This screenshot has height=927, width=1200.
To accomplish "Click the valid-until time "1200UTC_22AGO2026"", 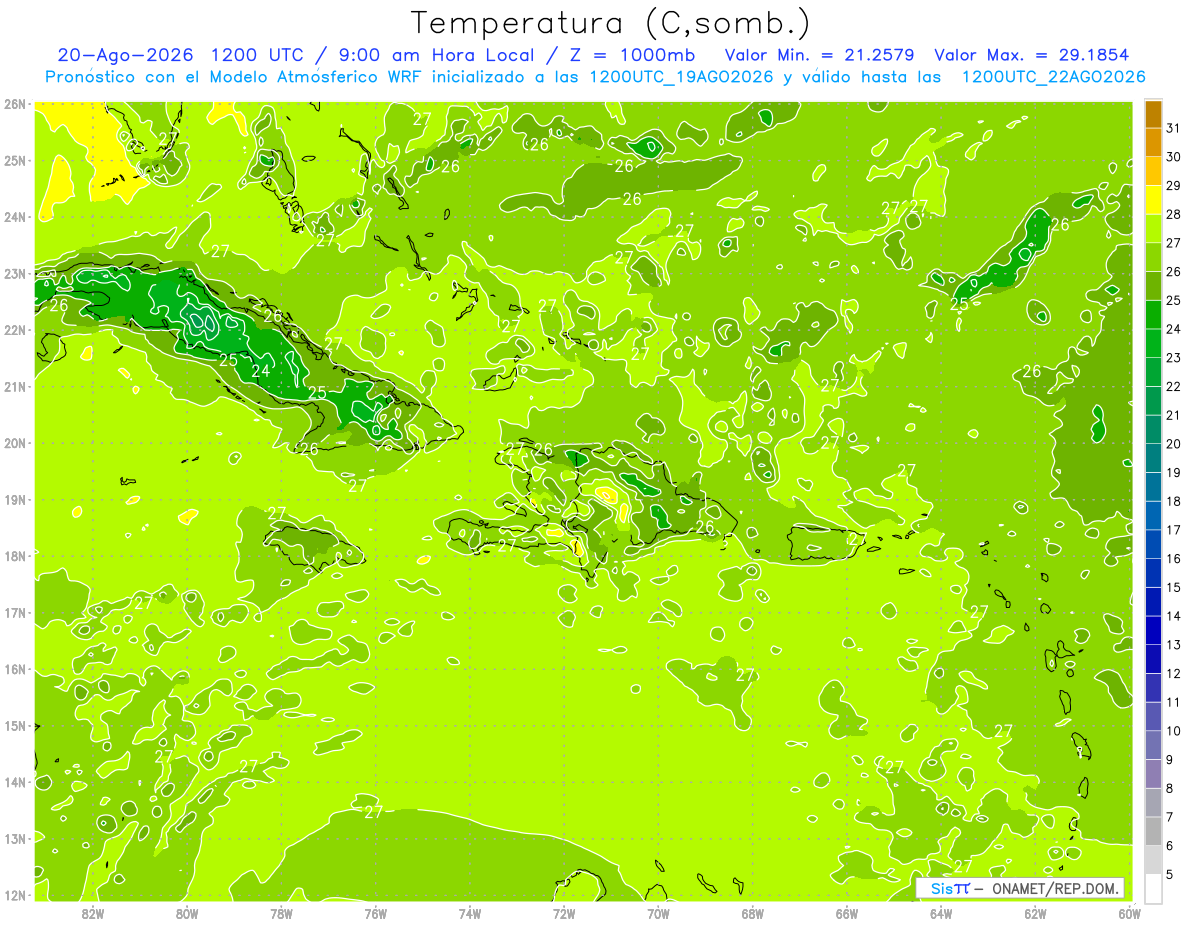I will pyautogui.click(x=1053, y=77).
